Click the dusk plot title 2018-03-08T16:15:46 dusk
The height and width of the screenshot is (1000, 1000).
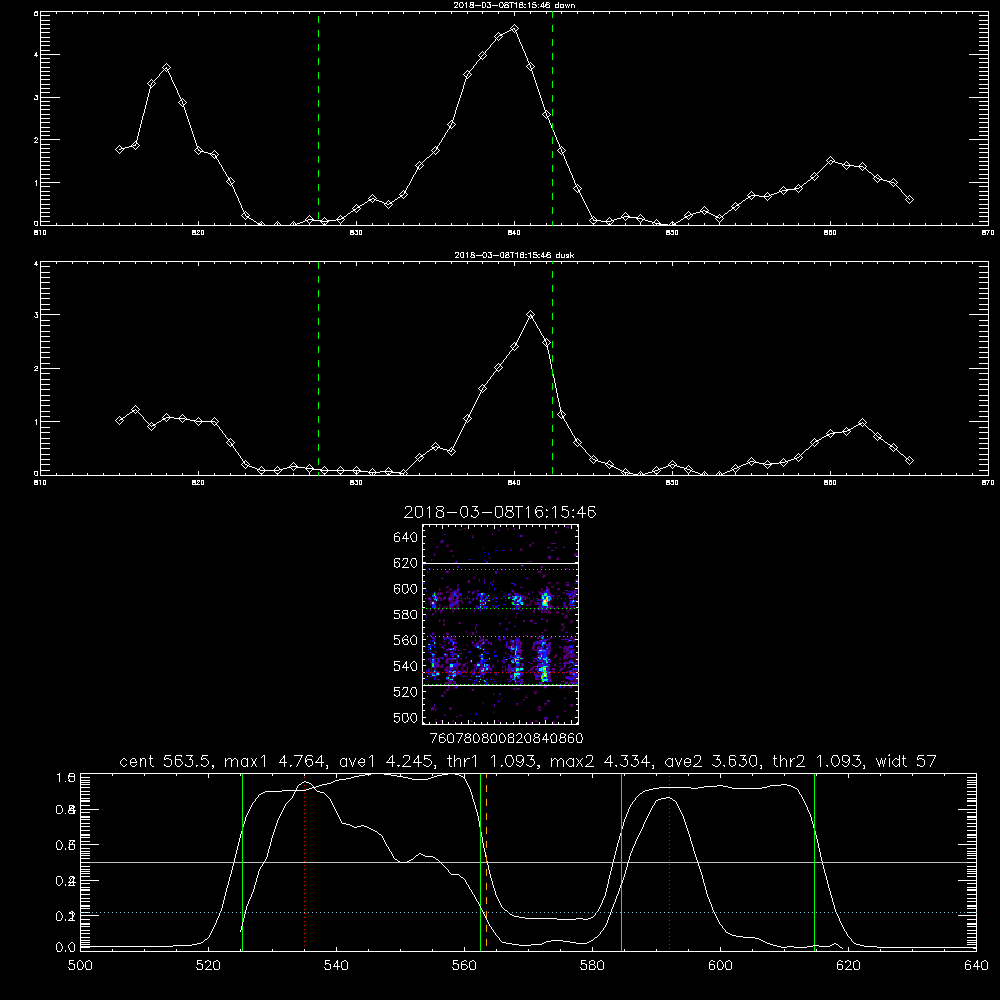(514, 255)
